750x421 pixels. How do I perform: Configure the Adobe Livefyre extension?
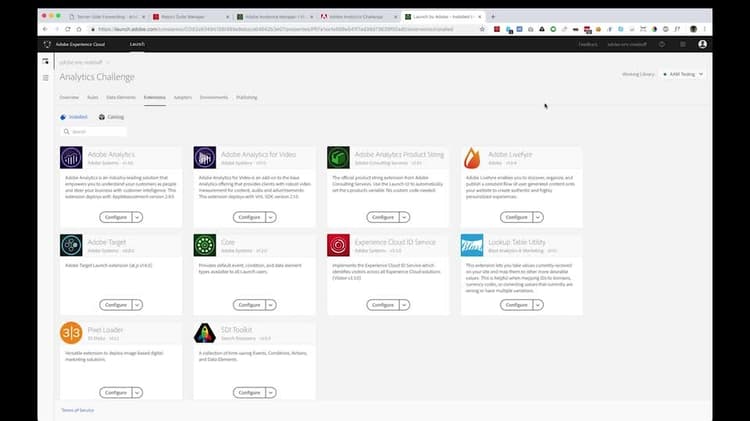click(517, 217)
